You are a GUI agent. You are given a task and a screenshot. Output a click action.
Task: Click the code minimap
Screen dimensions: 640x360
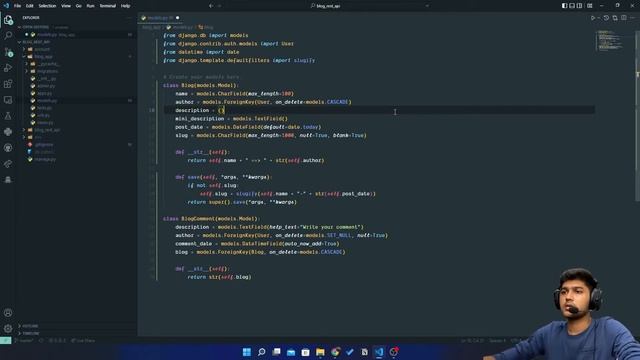(x=609, y=40)
